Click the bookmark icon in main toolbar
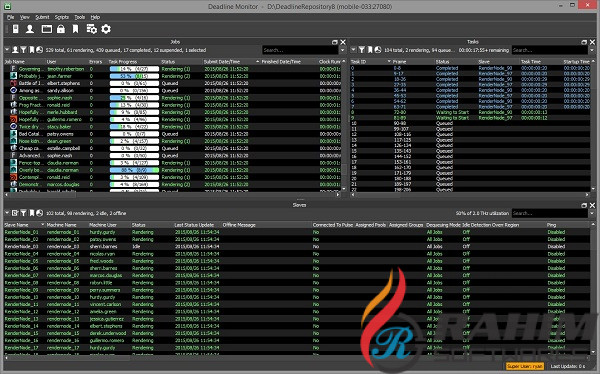 [x=75, y=29]
